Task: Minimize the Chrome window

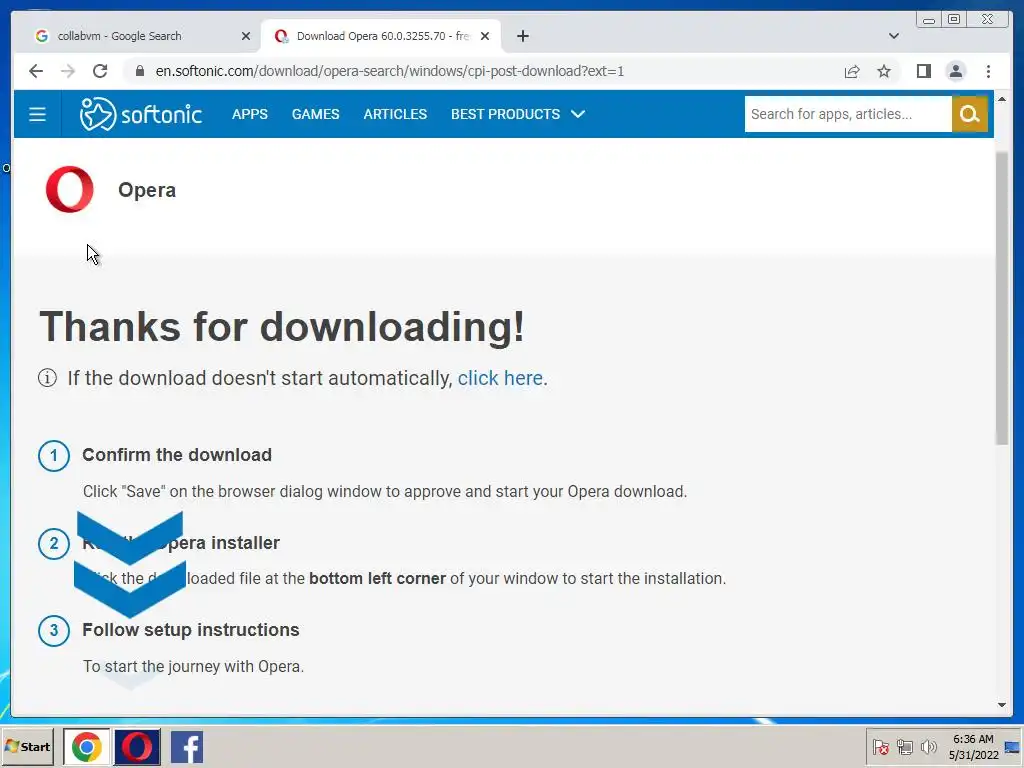Action: point(929,20)
